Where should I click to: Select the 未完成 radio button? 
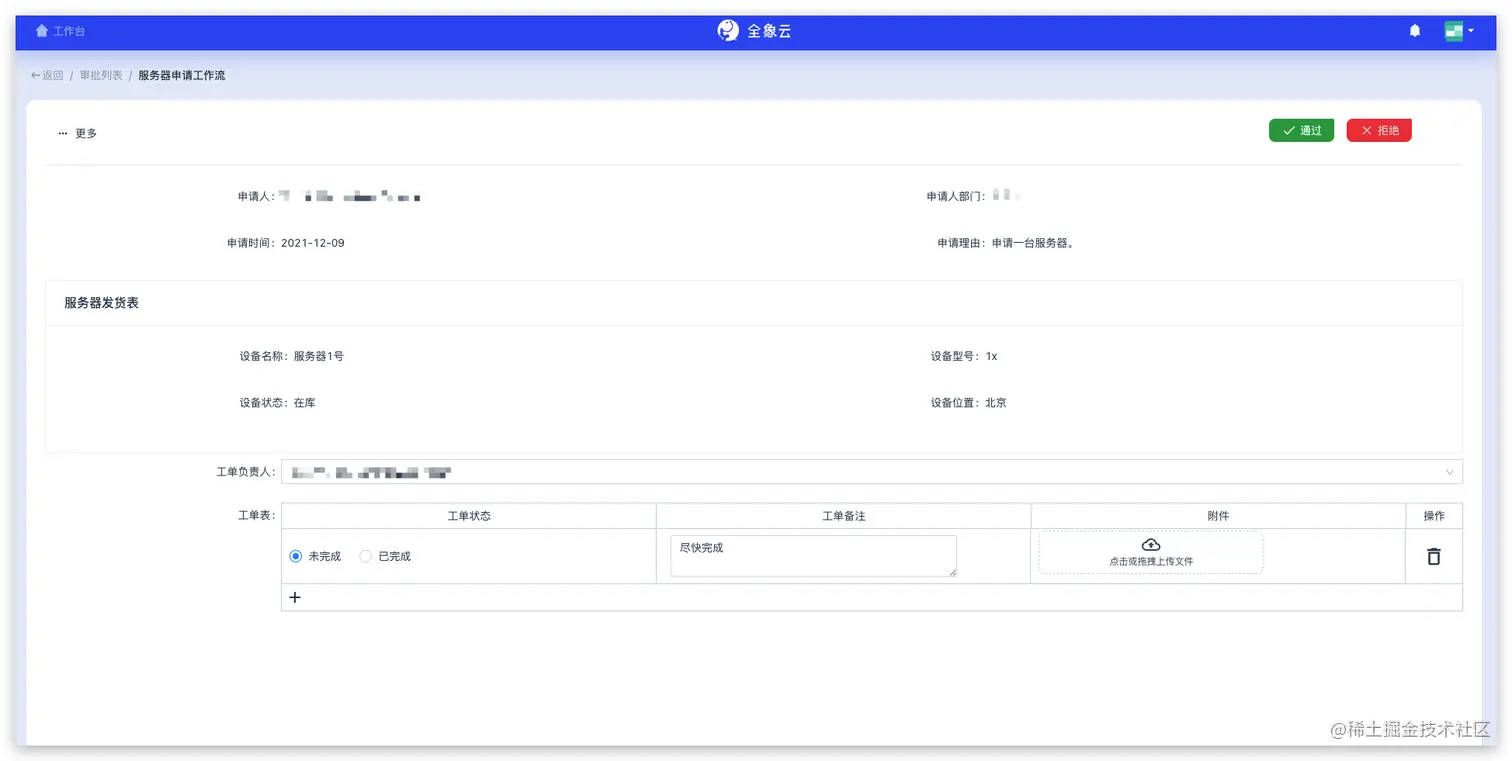(296, 556)
